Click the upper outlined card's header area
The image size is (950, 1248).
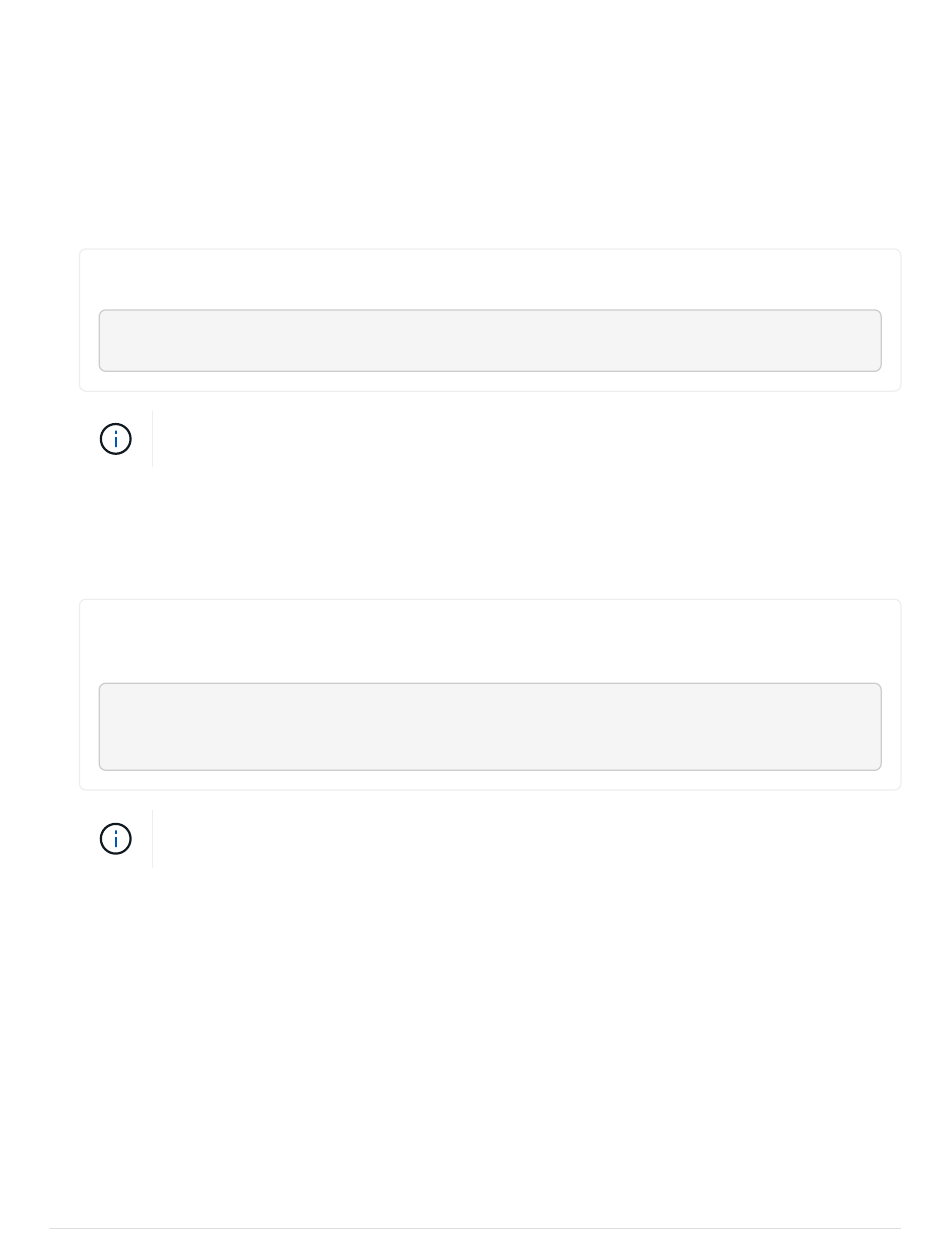[x=490, y=280]
